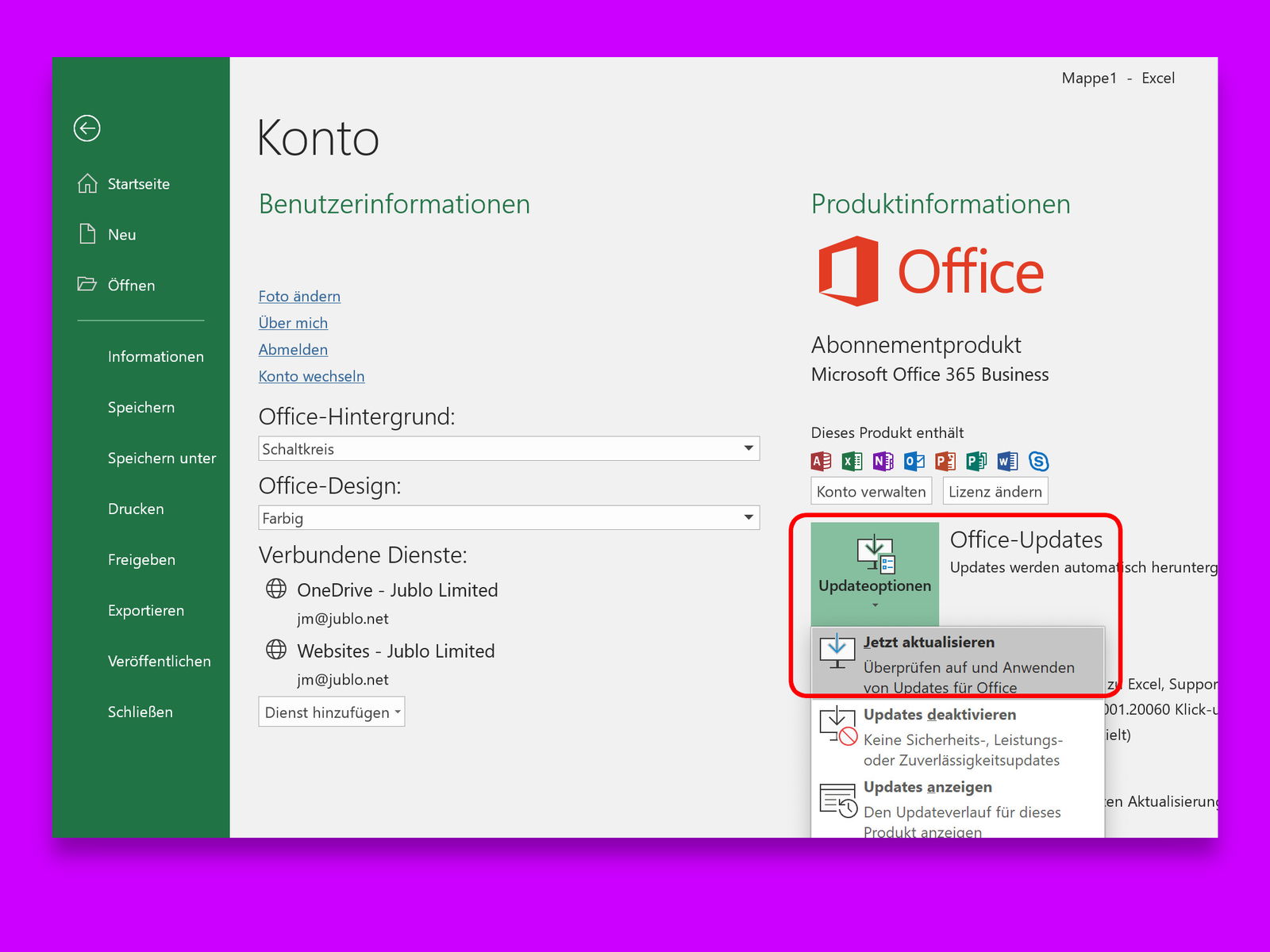Click the Updates deaktivieren icon
1270x952 pixels.
point(838,725)
